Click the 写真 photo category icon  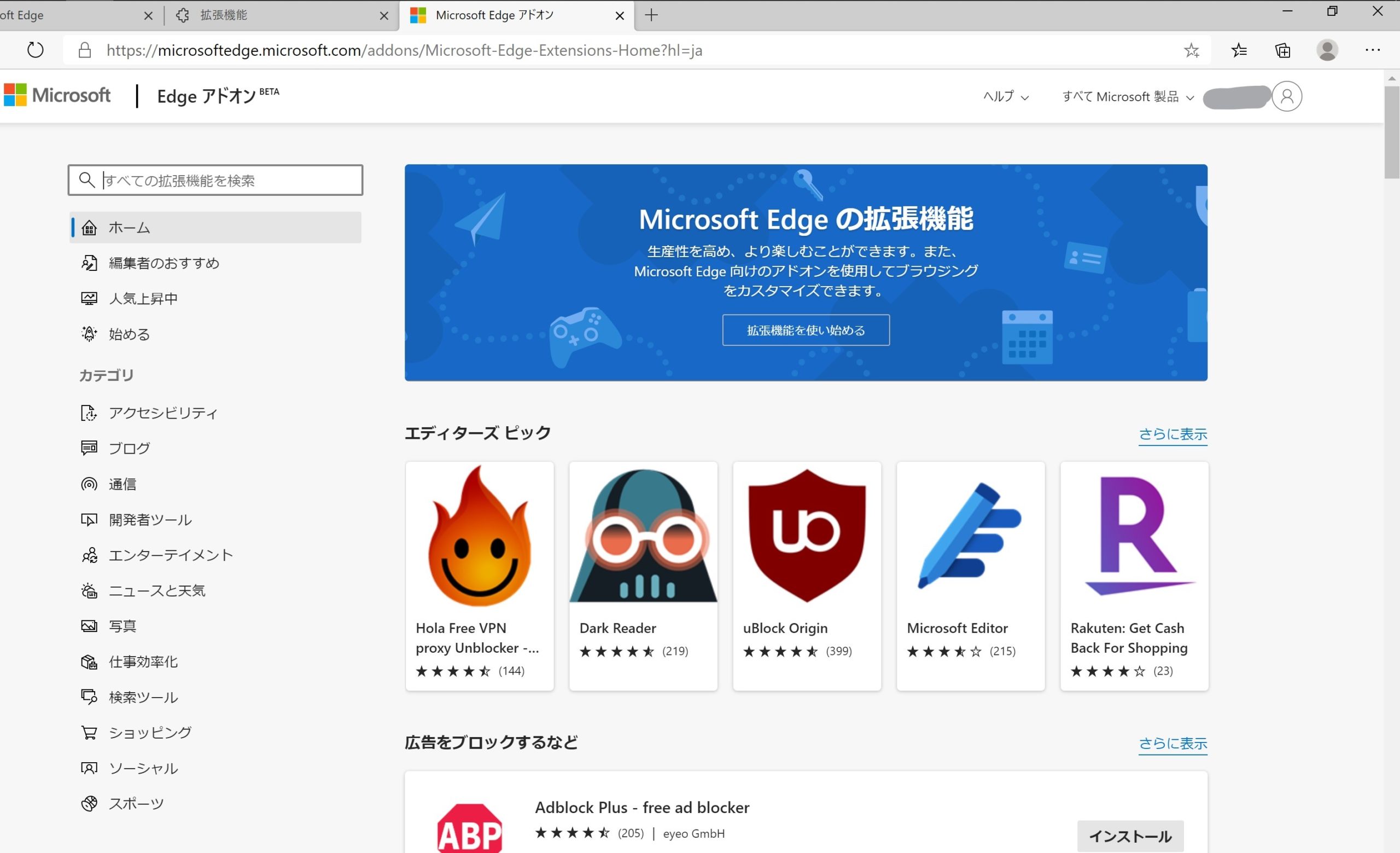[89, 626]
